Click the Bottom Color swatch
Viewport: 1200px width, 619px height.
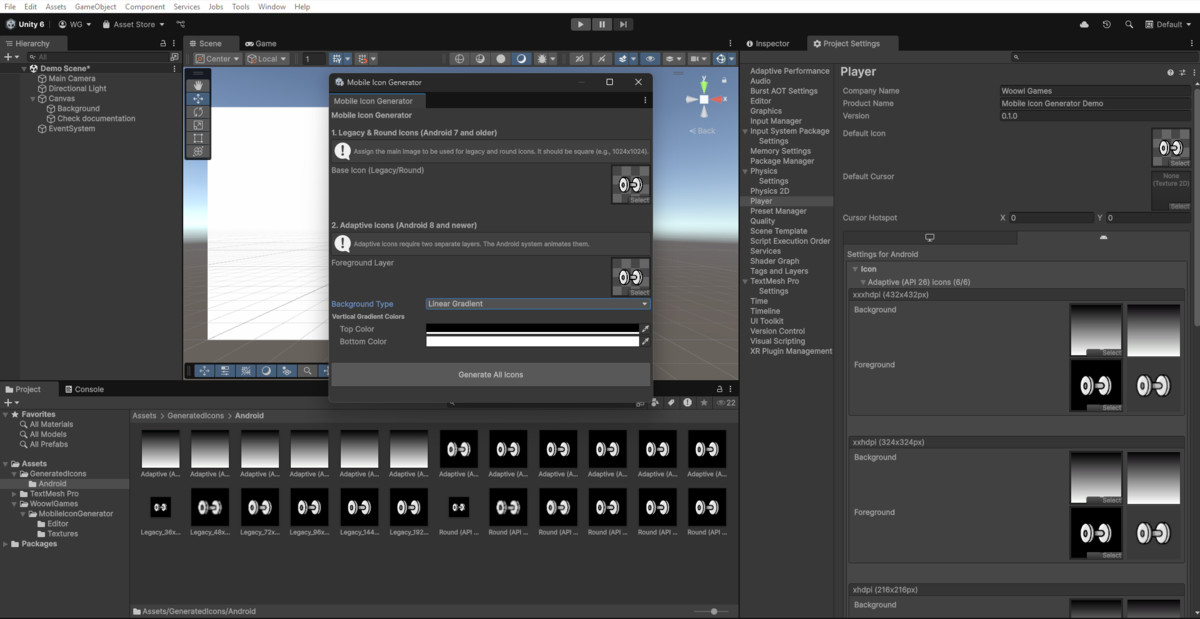coord(533,342)
